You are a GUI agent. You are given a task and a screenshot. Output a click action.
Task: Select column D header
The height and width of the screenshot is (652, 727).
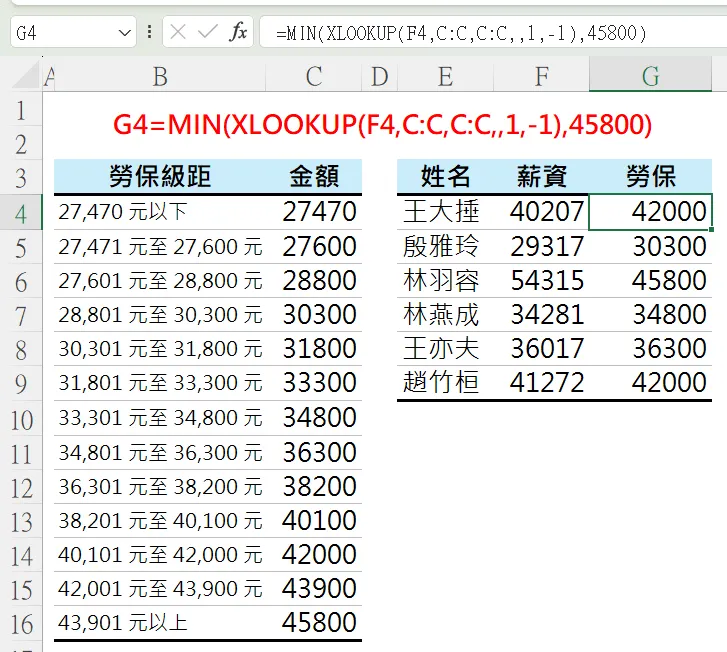click(379, 76)
